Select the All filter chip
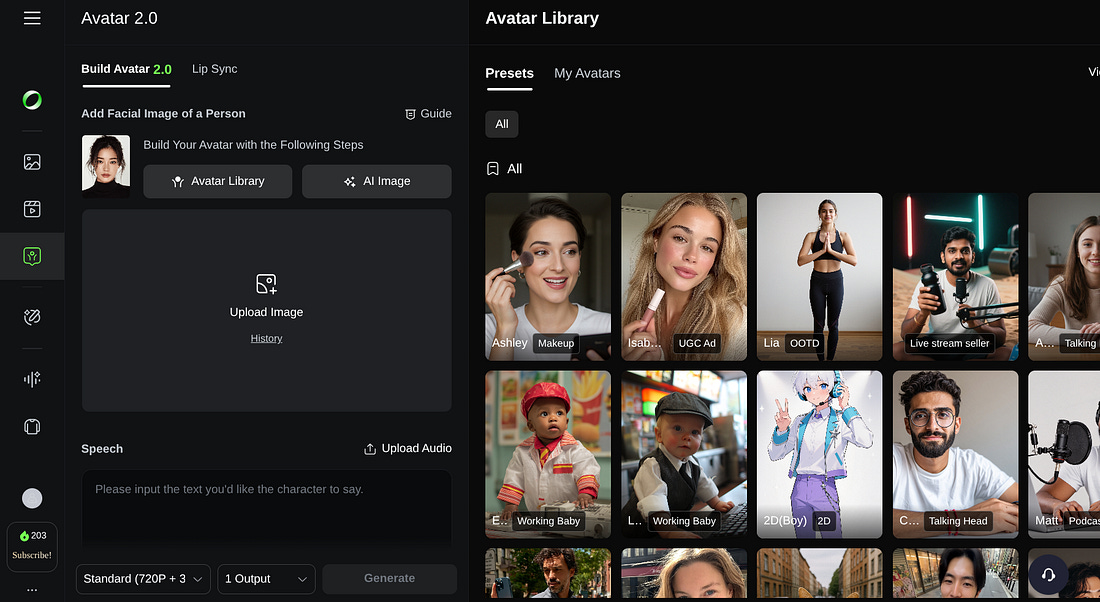Viewport: 1100px width, 602px height. [502, 124]
